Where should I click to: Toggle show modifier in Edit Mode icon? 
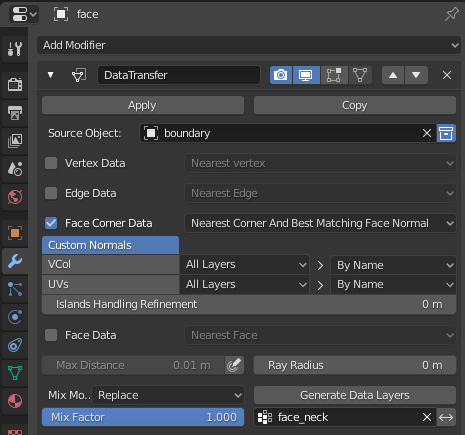(334, 75)
